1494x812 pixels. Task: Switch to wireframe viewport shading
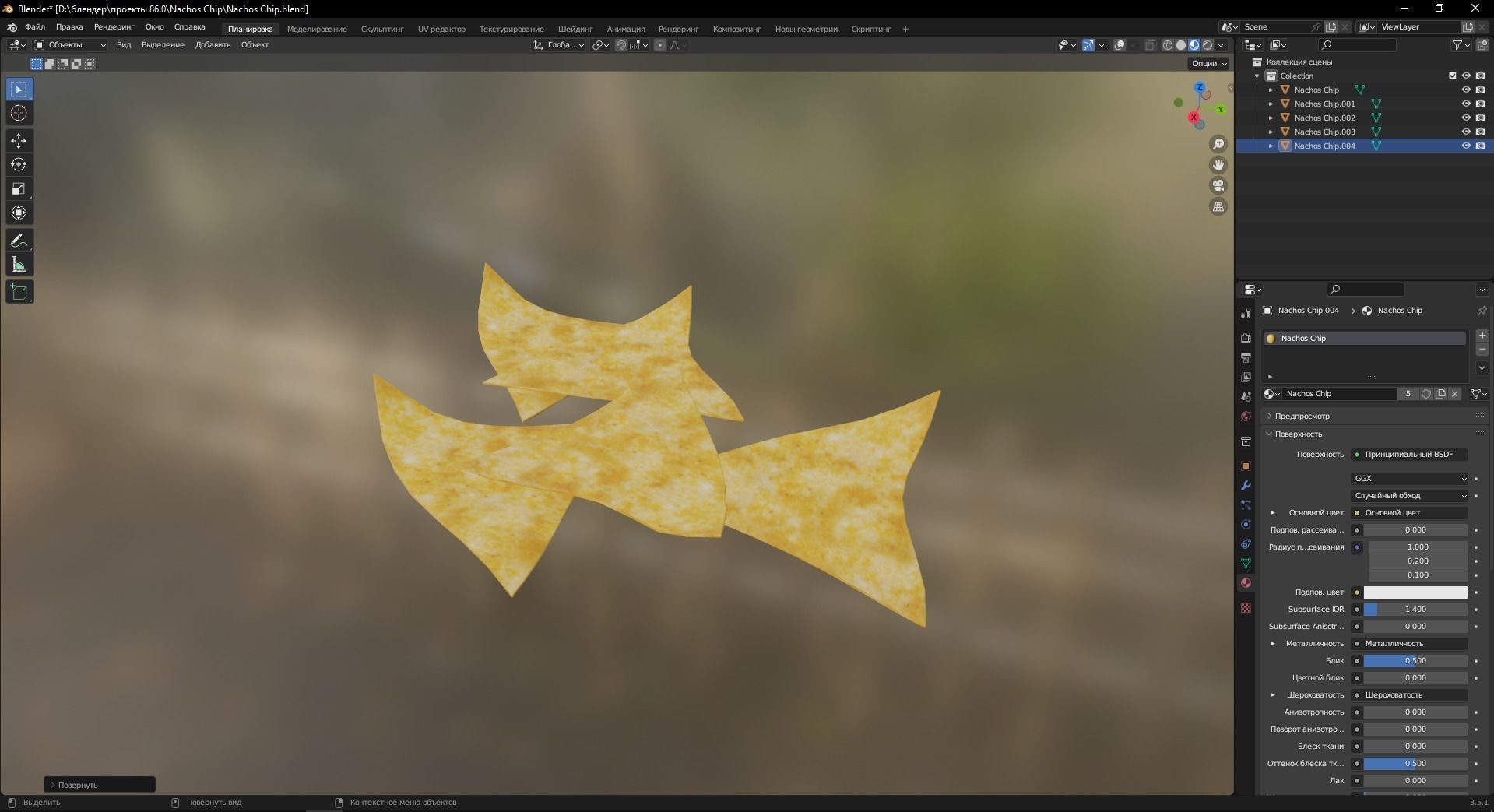[1168, 45]
